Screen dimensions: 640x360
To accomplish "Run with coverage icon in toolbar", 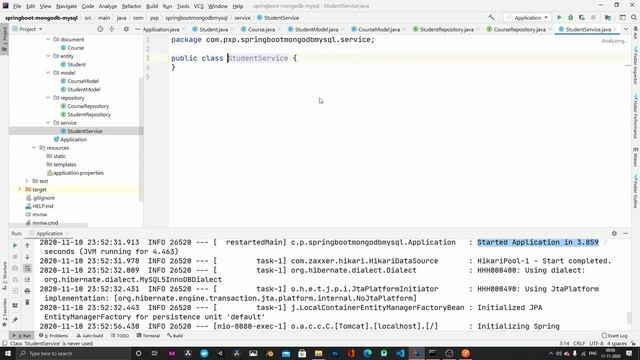I will [x=582, y=18].
